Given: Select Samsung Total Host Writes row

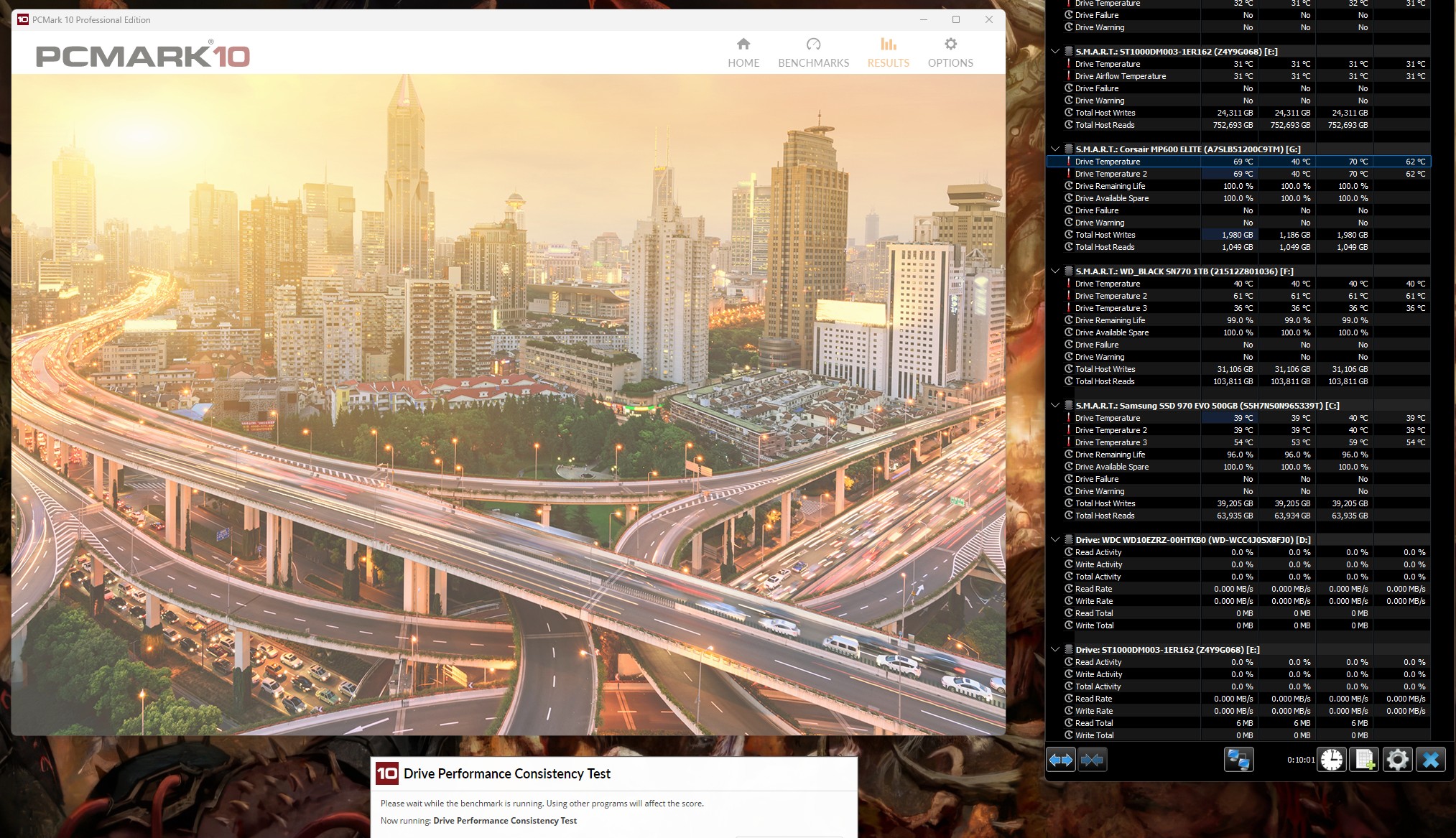Looking at the screenshot, I should [1239, 503].
